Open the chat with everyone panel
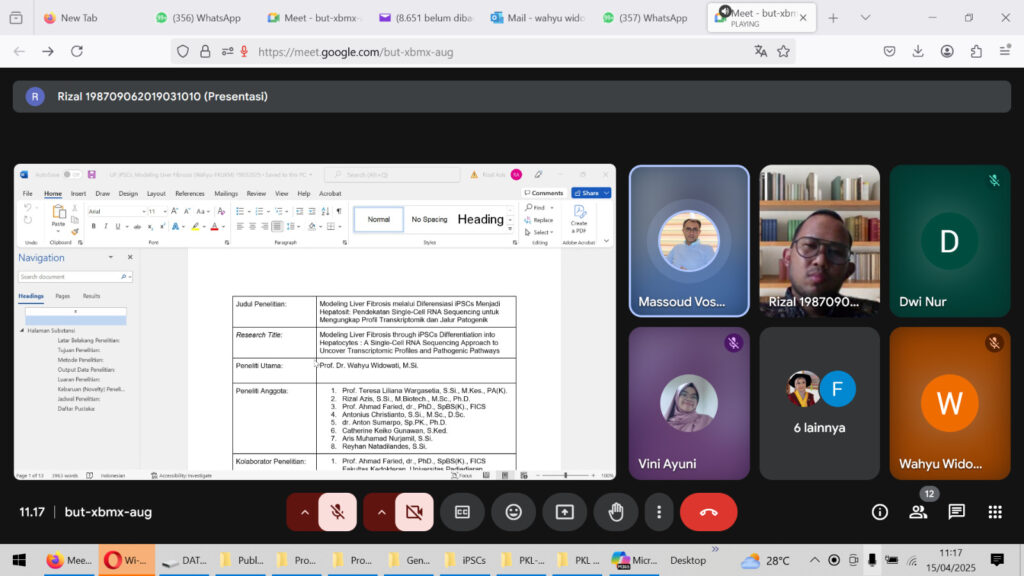 click(956, 512)
